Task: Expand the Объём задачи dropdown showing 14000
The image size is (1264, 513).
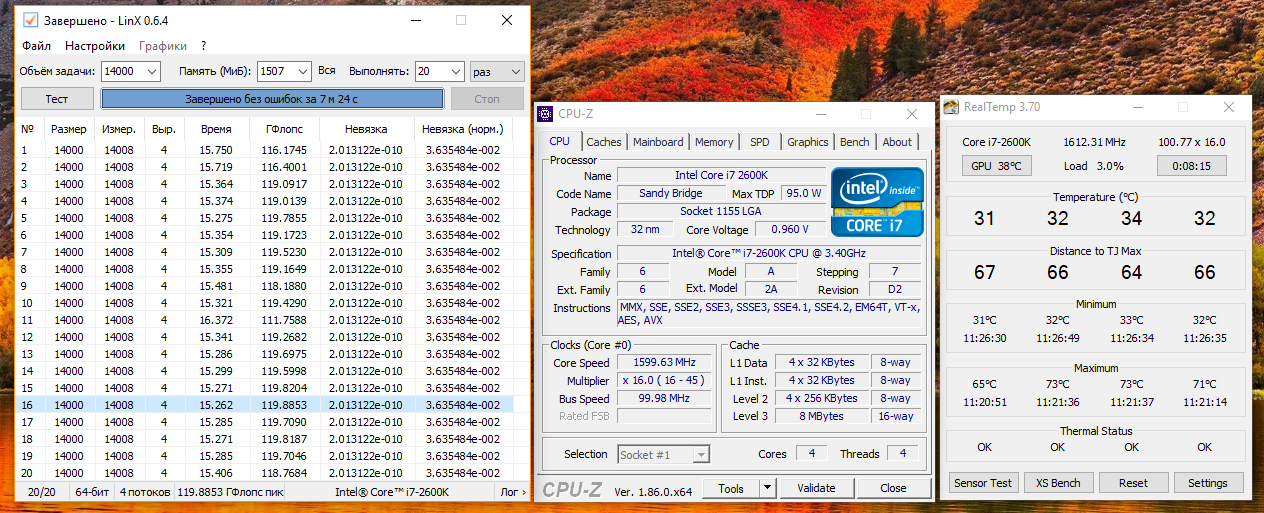Action: point(151,71)
